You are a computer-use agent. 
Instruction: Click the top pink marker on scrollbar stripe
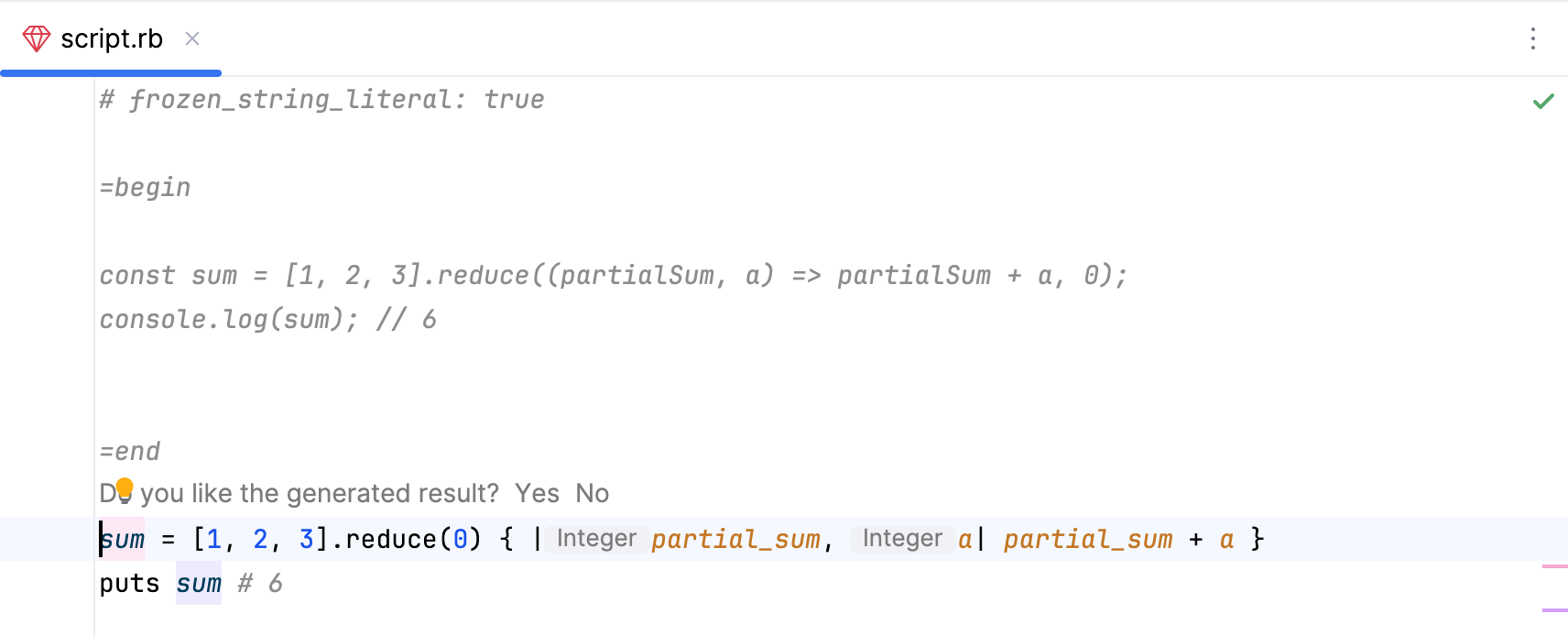(1555, 567)
